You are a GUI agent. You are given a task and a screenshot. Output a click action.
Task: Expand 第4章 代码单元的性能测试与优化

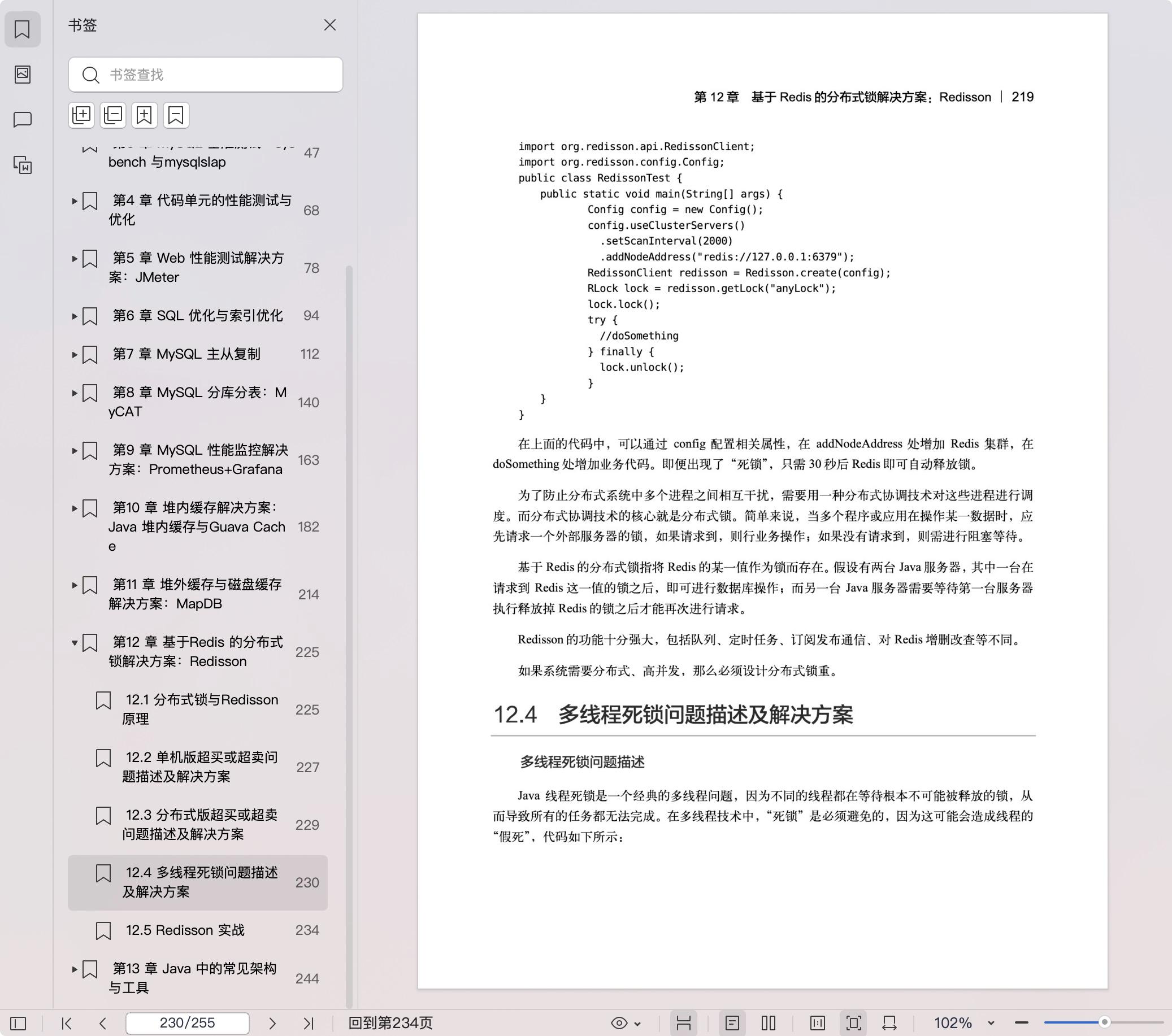pos(75,201)
